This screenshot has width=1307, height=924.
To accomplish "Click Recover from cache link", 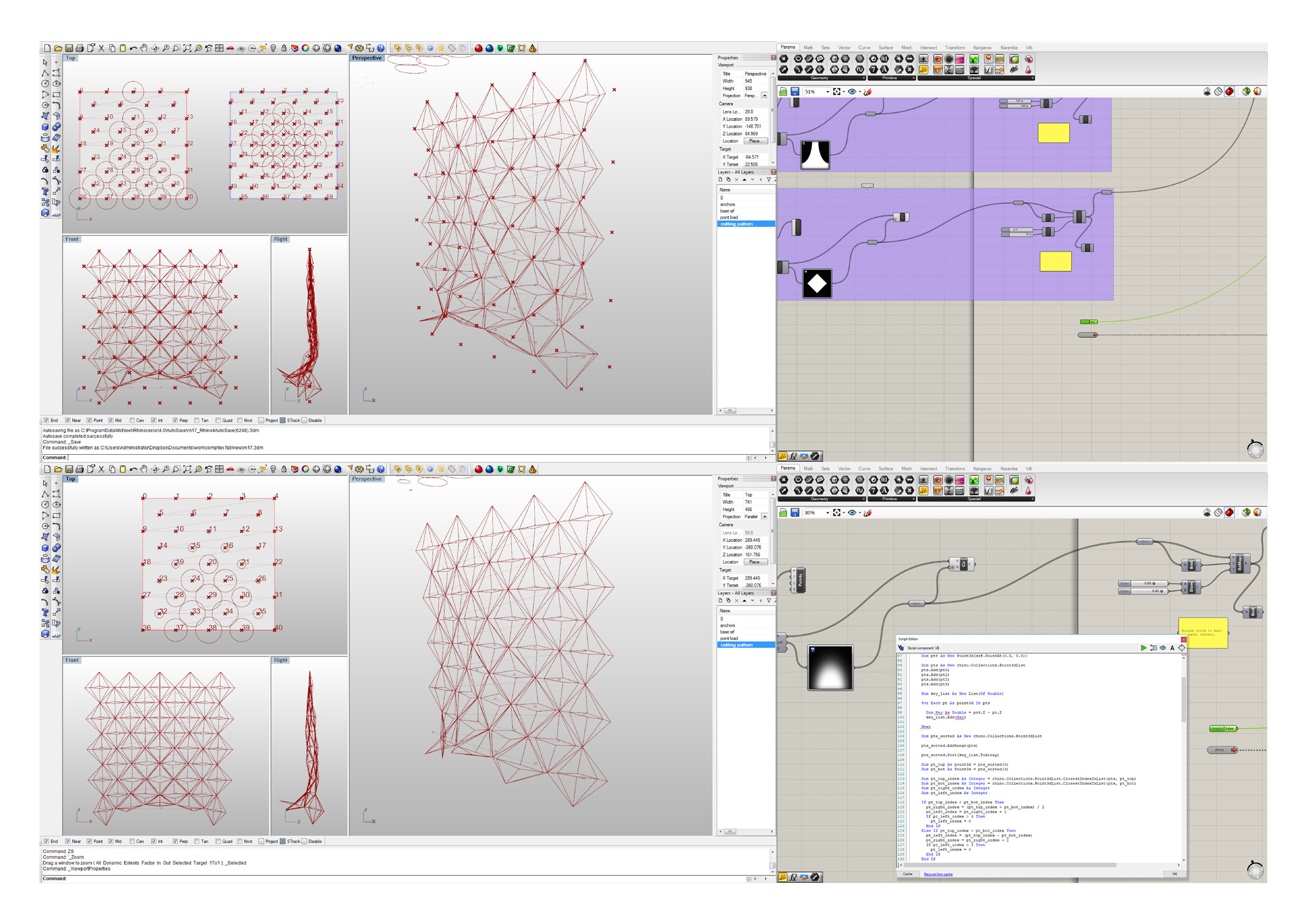I will pyautogui.click(x=938, y=874).
